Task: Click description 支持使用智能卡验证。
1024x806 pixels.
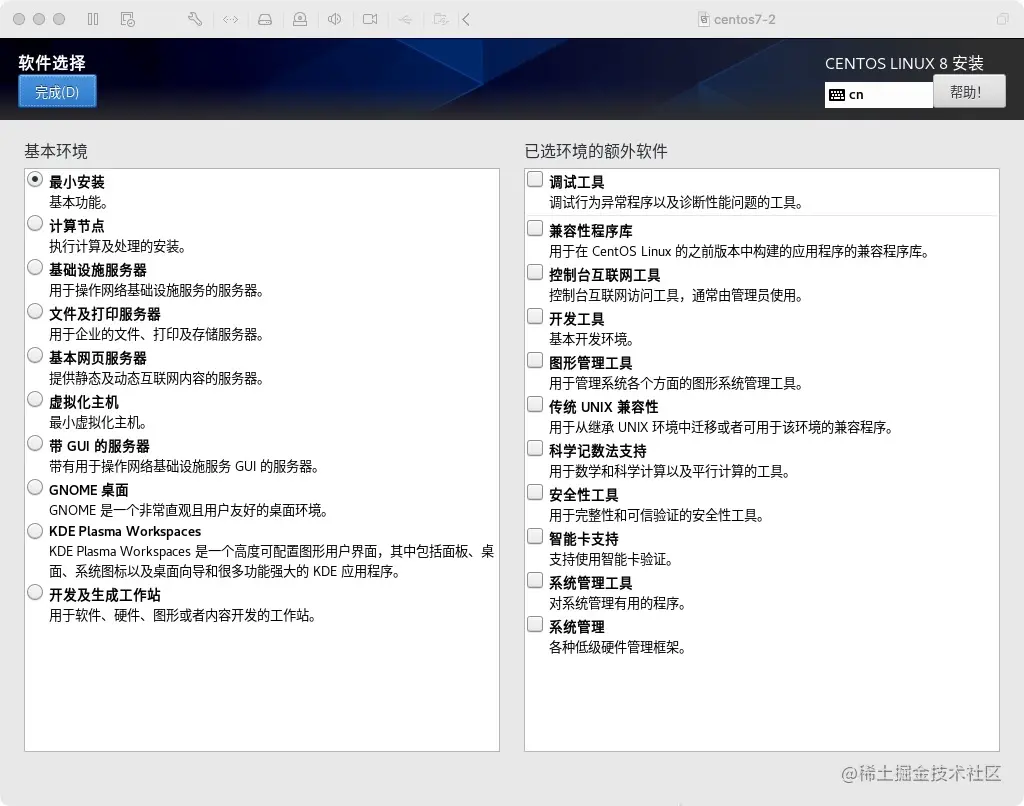Action: (x=611, y=559)
